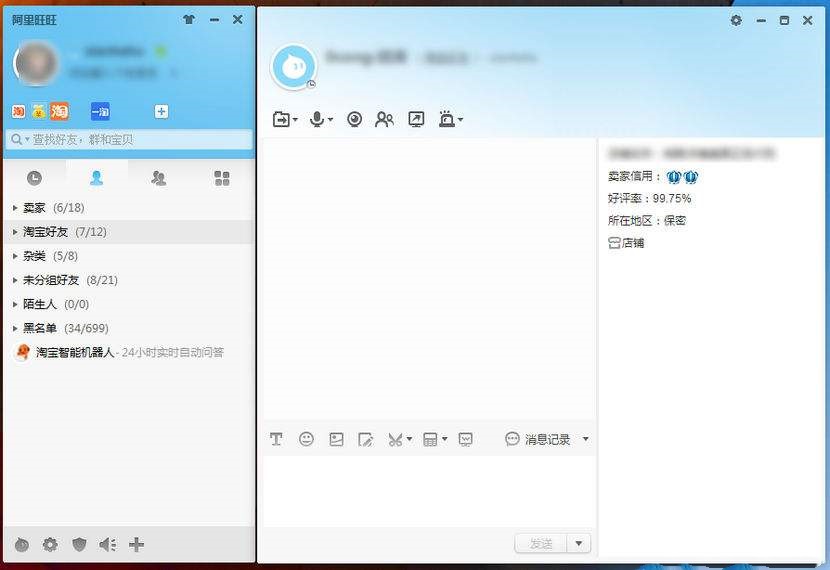Click the emoji smiley icon in chat toolbar
Image resolution: width=830 pixels, height=570 pixels.
coord(306,439)
